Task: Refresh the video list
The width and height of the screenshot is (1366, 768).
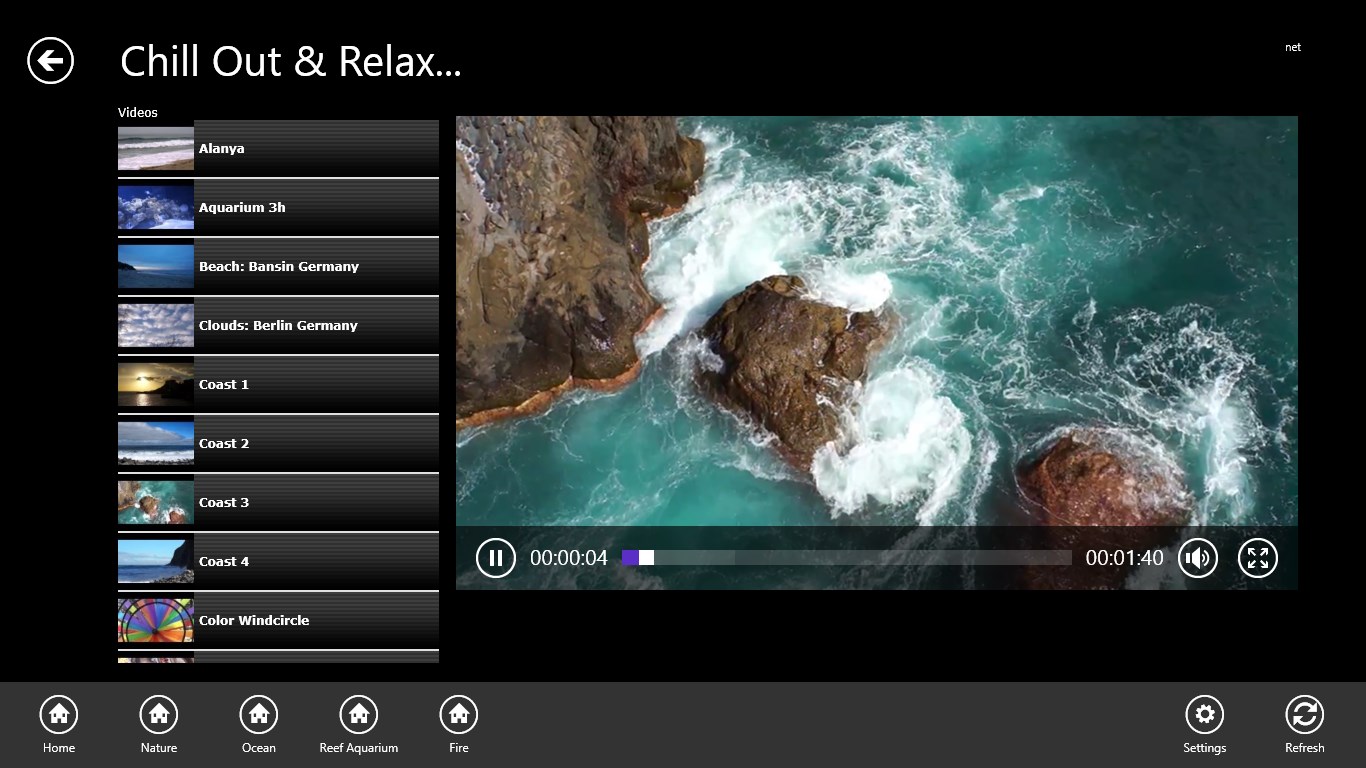Action: pos(1304,715)
